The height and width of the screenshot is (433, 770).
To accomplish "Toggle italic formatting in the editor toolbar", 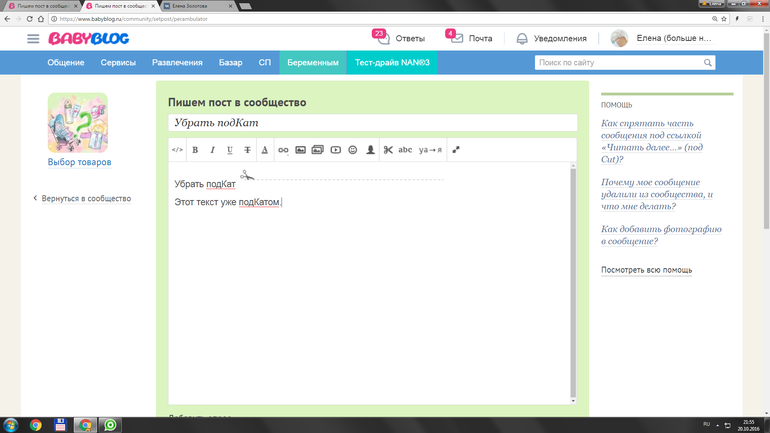I will 212,150.
